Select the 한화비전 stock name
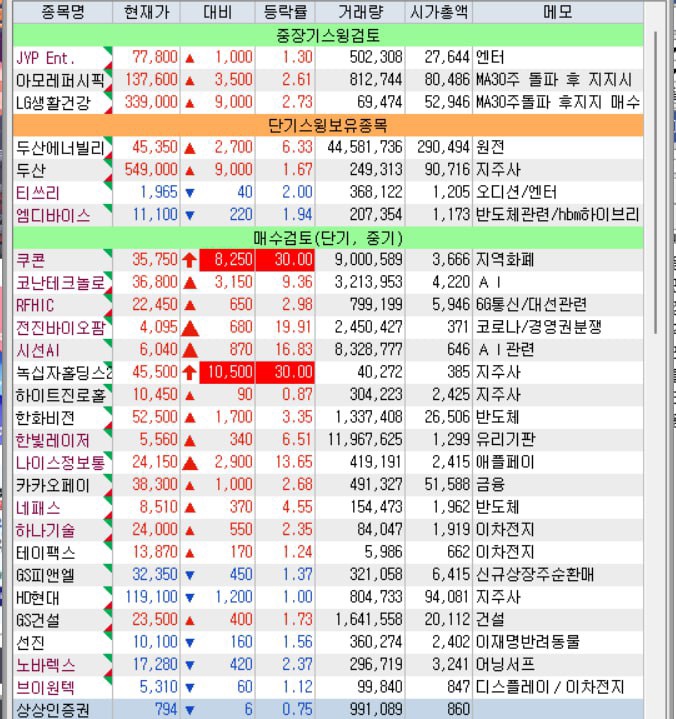This screenshot has width=676, height=719. click(45, 417)
